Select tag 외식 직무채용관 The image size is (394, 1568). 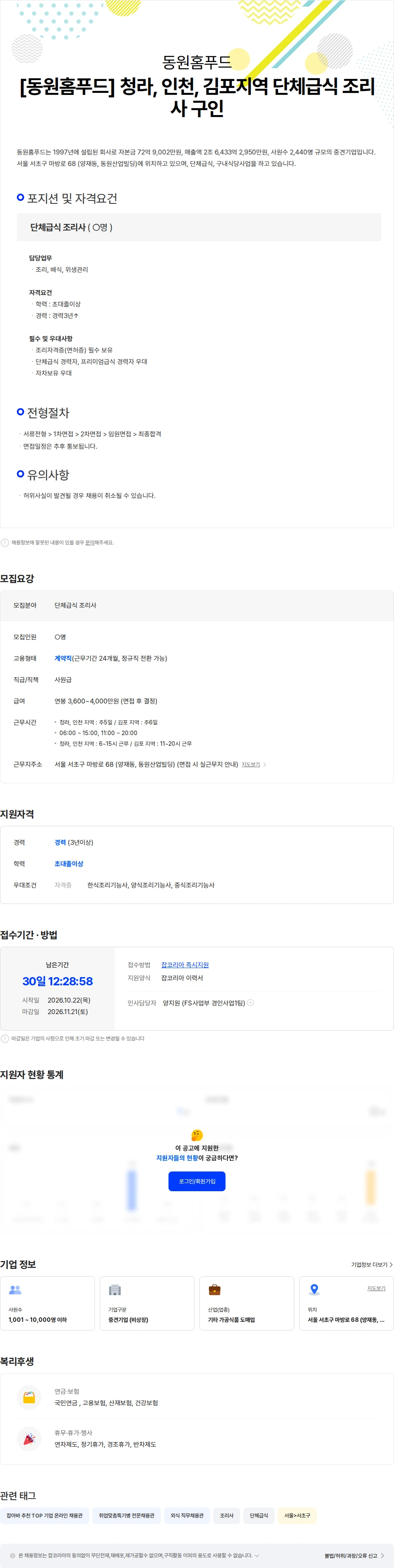pyautogui.click(x=187, y=1515)
